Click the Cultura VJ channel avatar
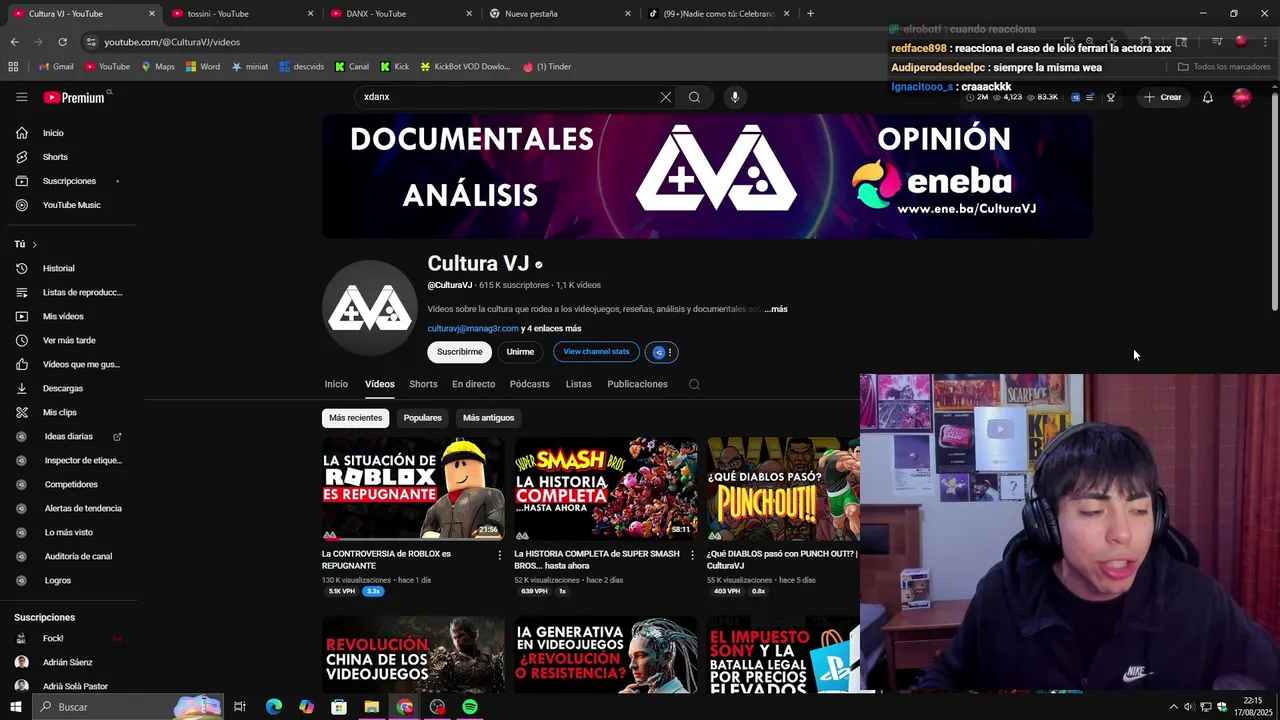This screenshot has width=1280, height=720. pyautogui.click(x=370, y=308)
